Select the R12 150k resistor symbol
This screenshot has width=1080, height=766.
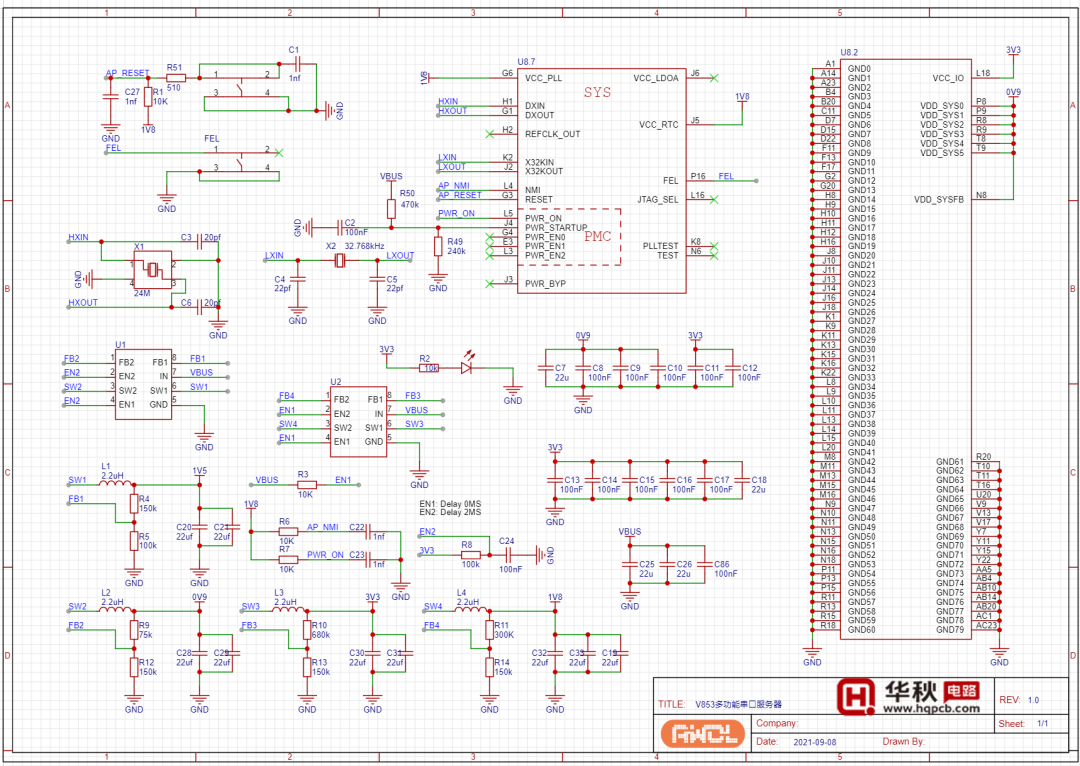tap(134, 667)
